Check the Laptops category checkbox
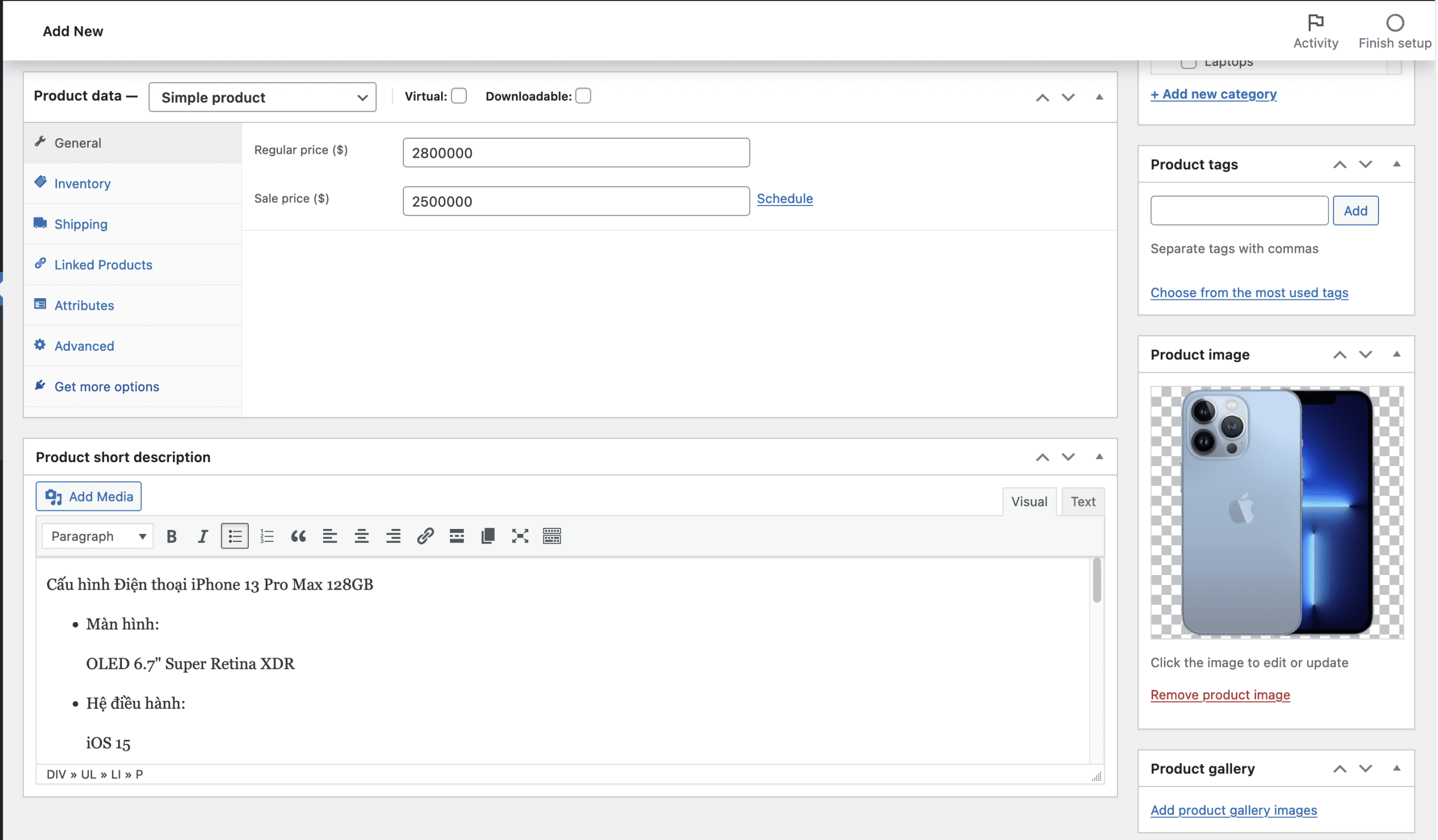This screenshot has width=1438, height=840. click(x=1189, y=63)
